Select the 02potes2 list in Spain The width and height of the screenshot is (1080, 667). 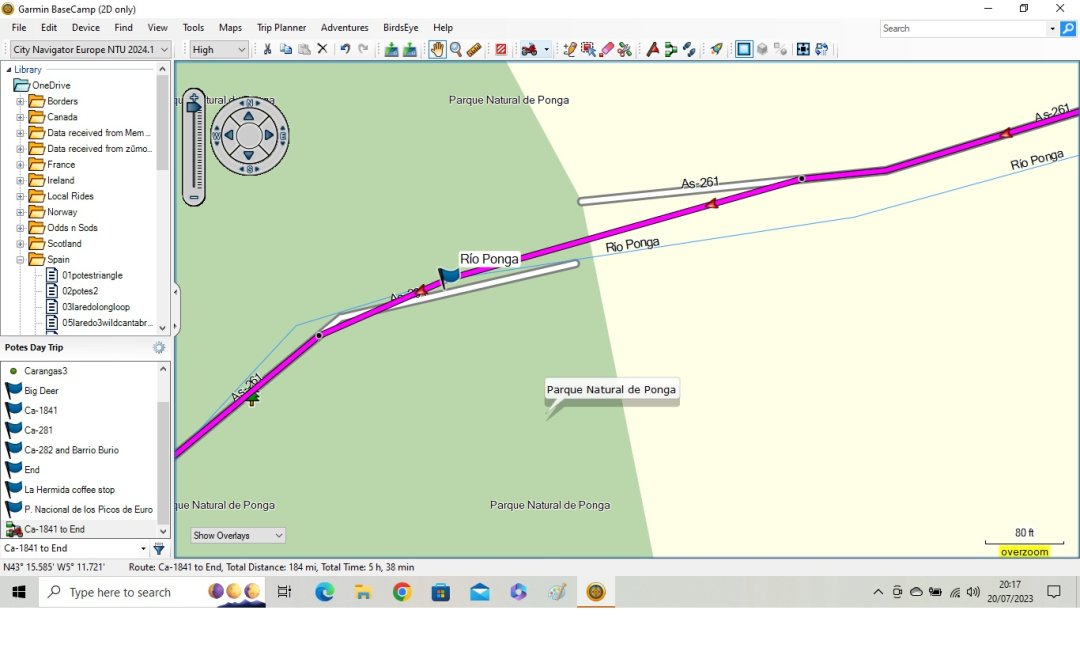point(79,291)
